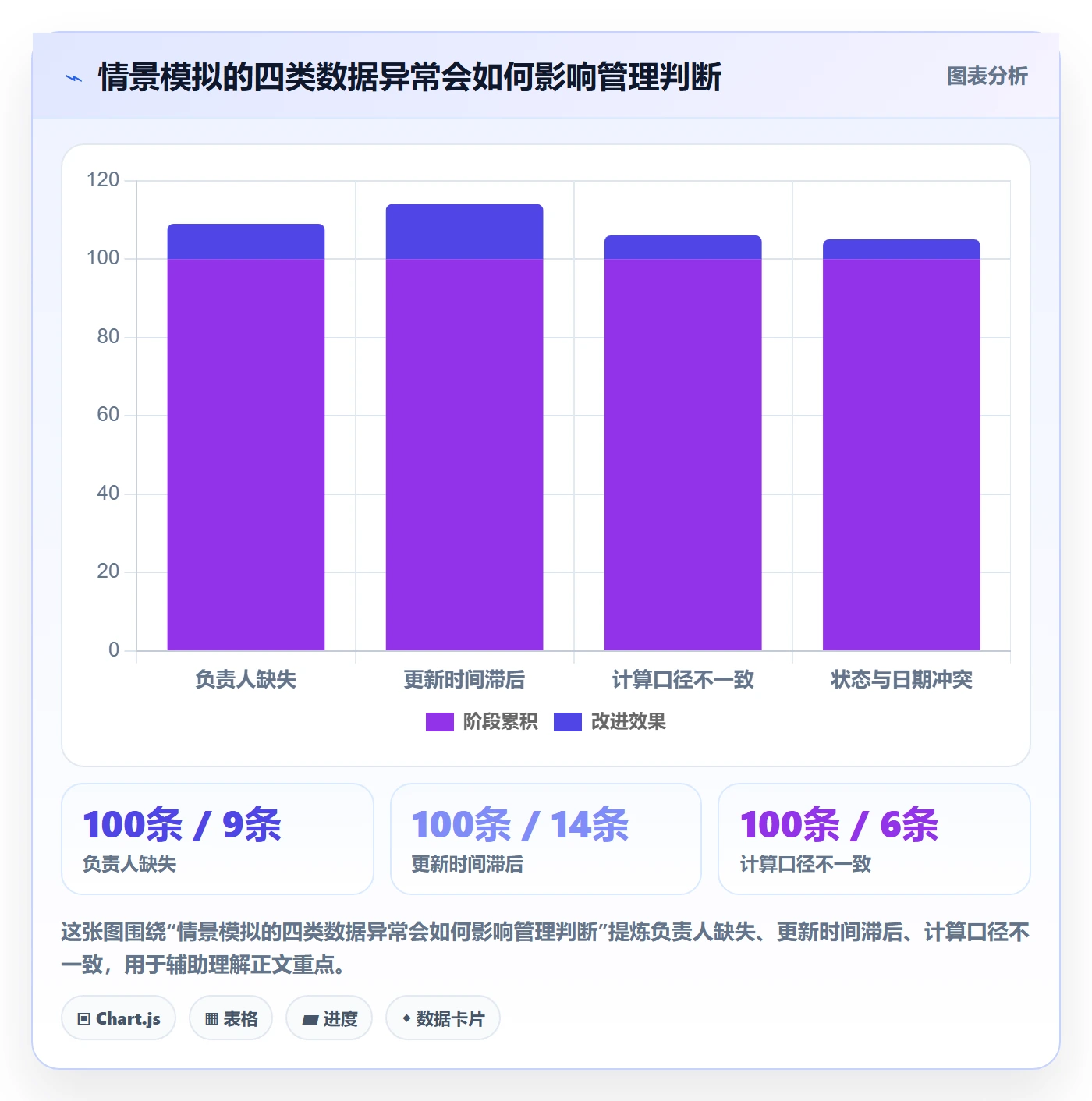Select the 数据卡片 tag chip
The image size is (1092, 1101).
click(x=443, y=1018)
